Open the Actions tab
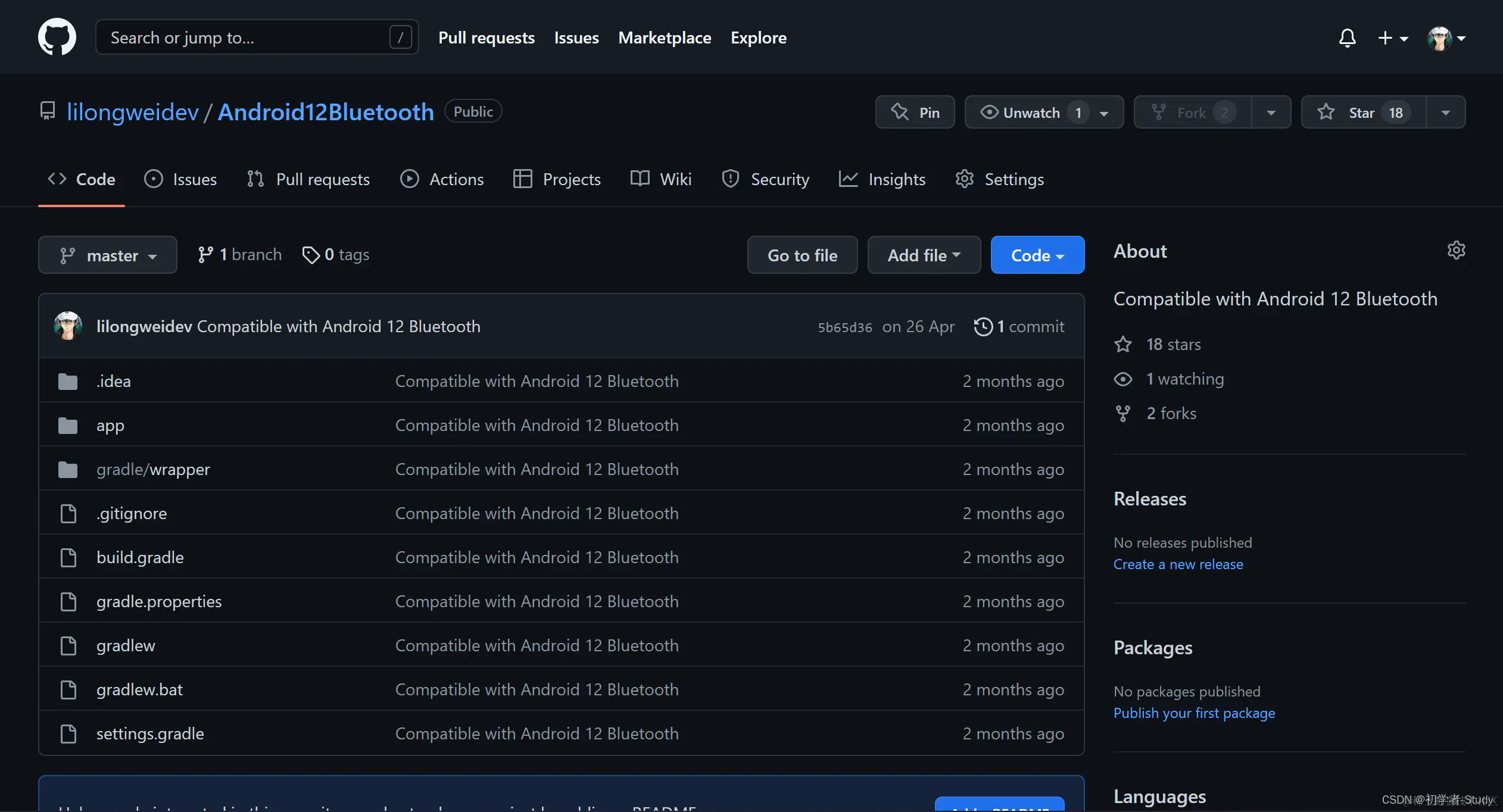The image size is (1503, 812). (x=442, y=179)
